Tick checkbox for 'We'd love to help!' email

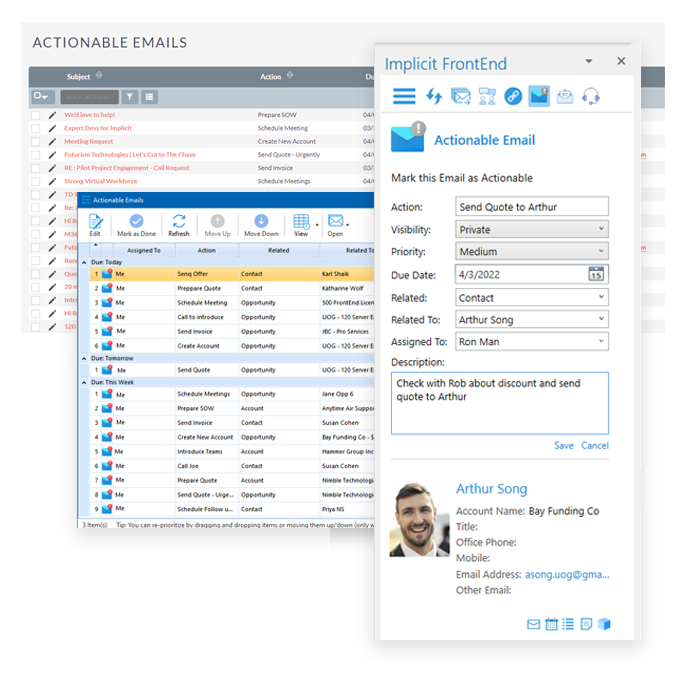(x=36, y=115)
